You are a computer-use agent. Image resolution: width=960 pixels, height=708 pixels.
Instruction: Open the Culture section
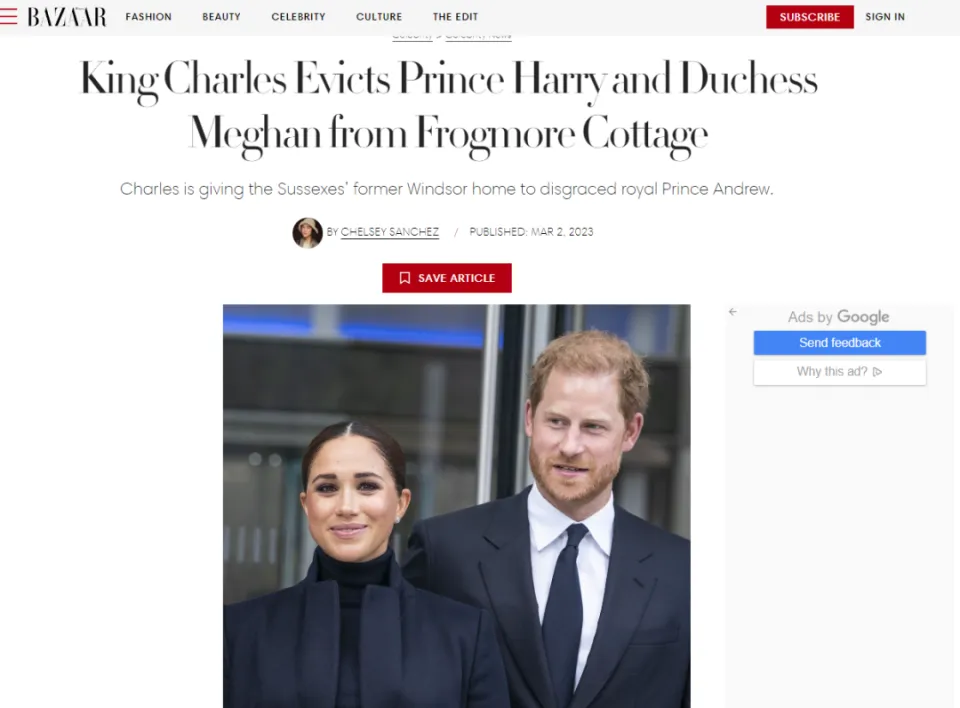tap(379, 17)
